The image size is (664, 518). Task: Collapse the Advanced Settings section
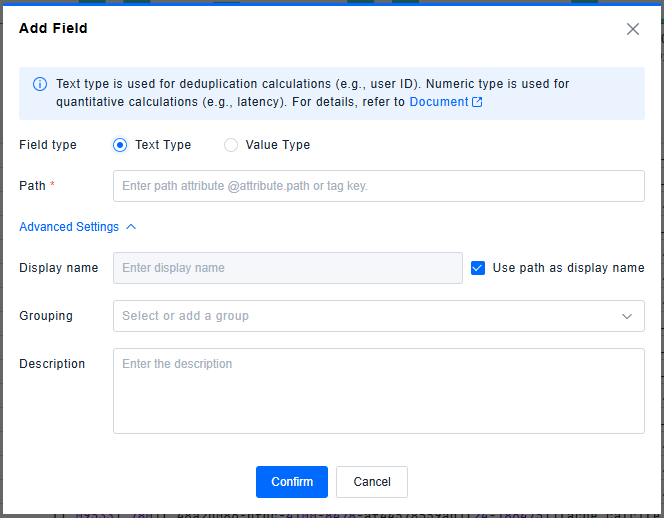click(69, 227)
